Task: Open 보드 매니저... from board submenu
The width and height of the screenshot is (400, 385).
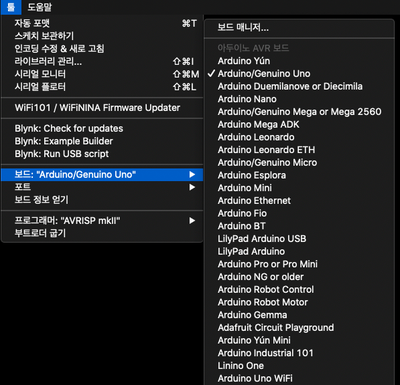Action: (299, 28)
